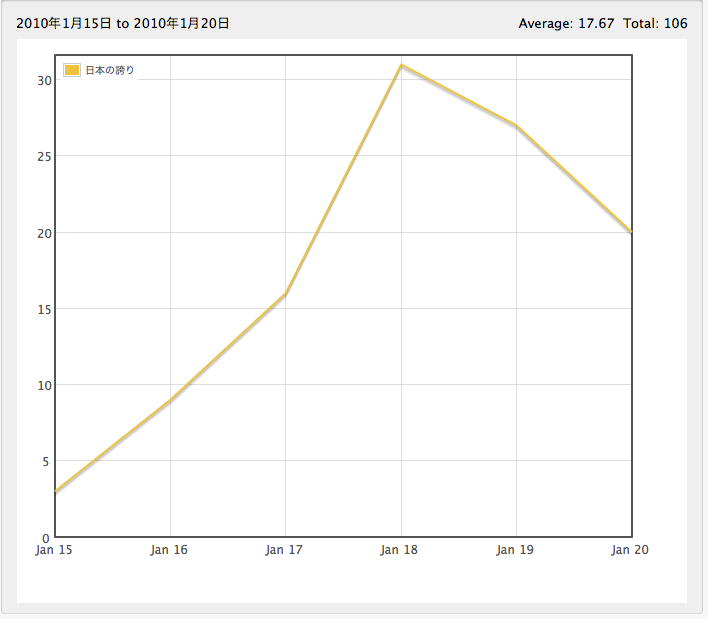
Task: Click the line data point at Jan 16
Action: 170,400
